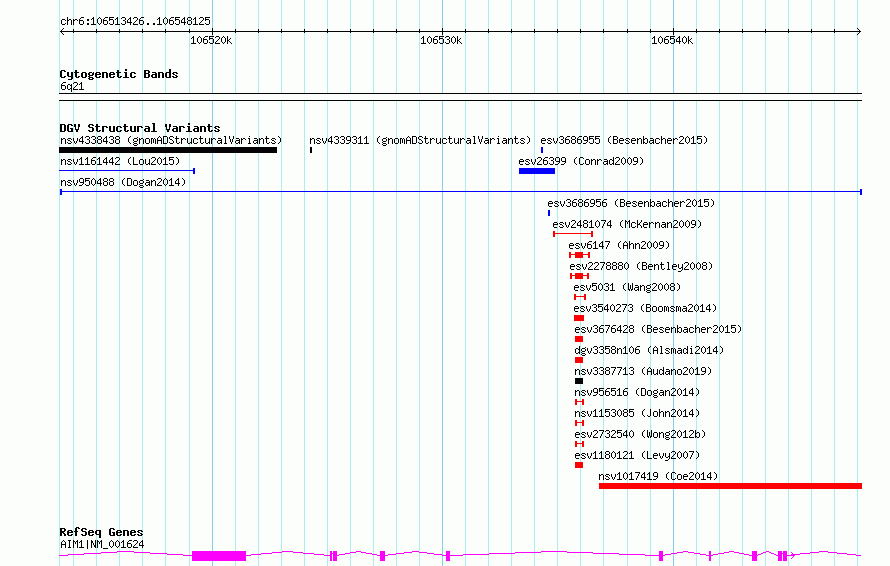Viewport: 890px width, 566px height.
Task: Click the esv6147 red variant glyph
Action: click(580, 255)
